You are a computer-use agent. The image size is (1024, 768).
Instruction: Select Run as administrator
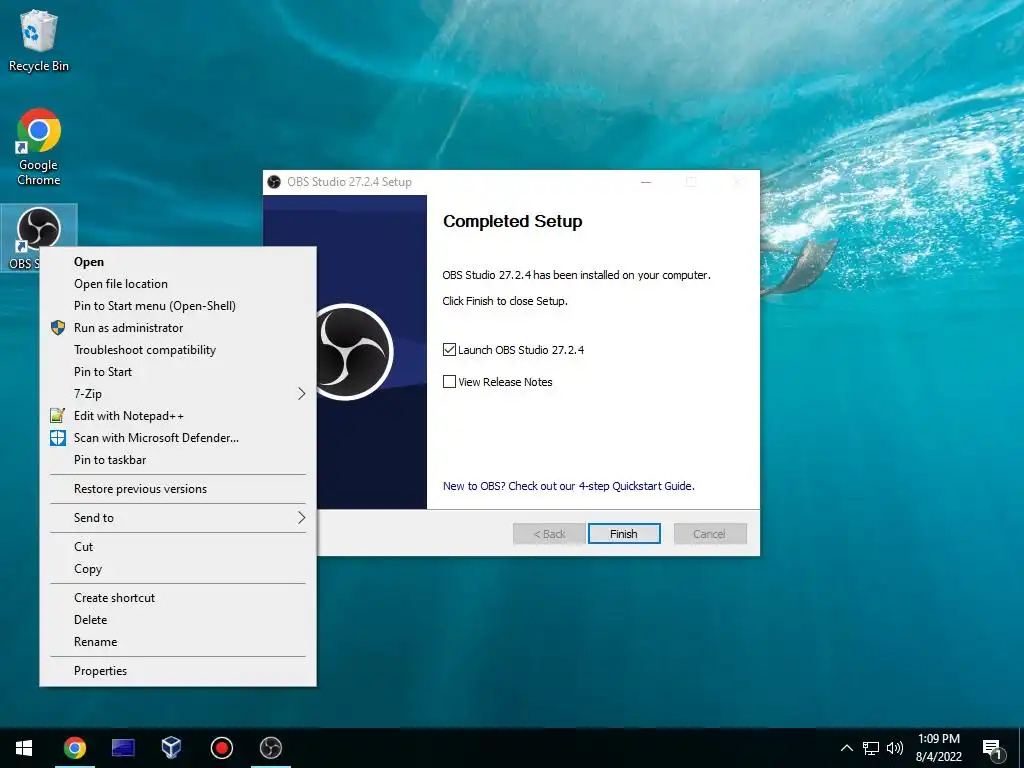point(178,328)
